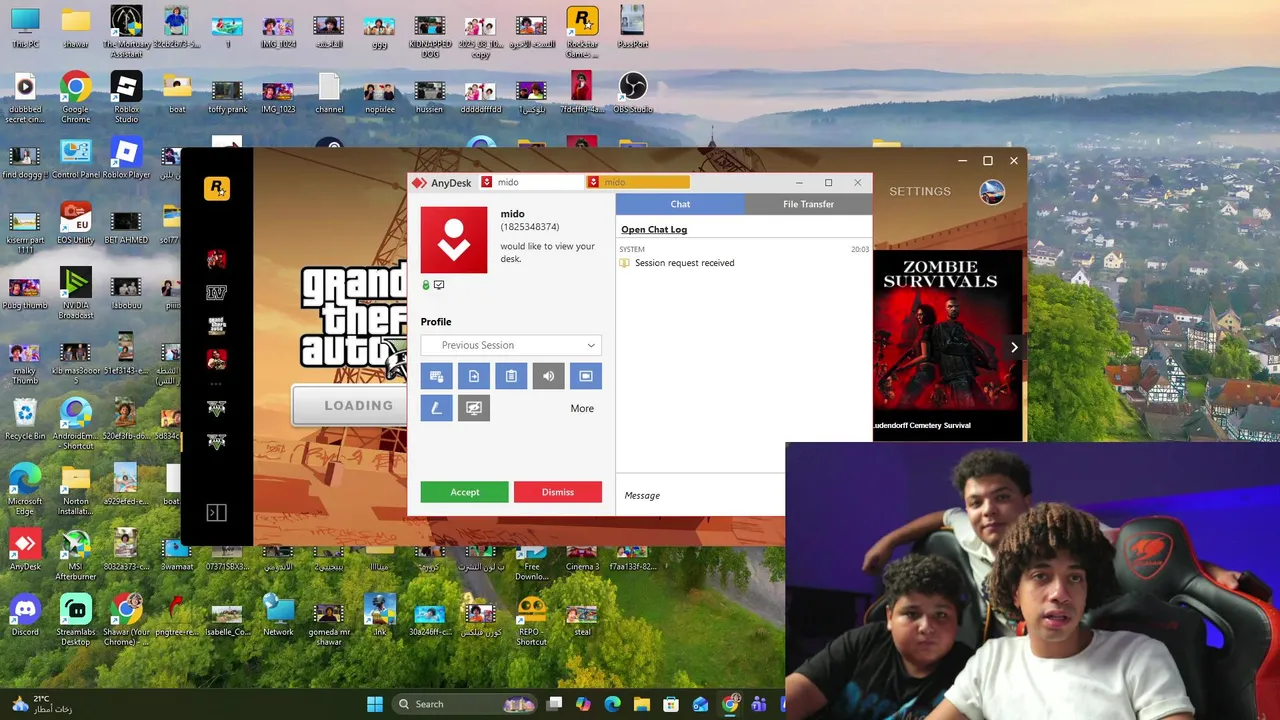Toggle sound output permission
The width and height of the screenshot is (1280, 720).
[x=548, y=376]
